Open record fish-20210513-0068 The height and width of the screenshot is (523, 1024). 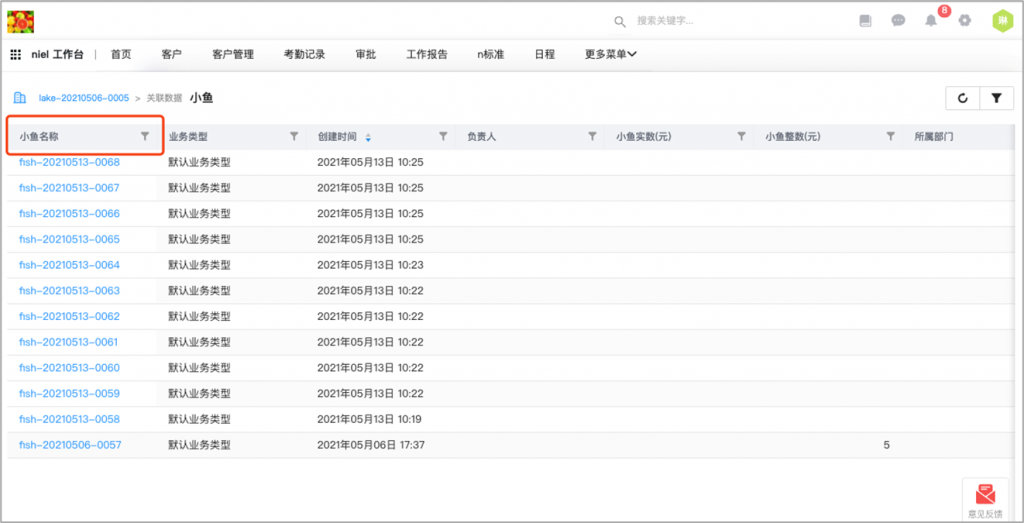coord(69,162)
